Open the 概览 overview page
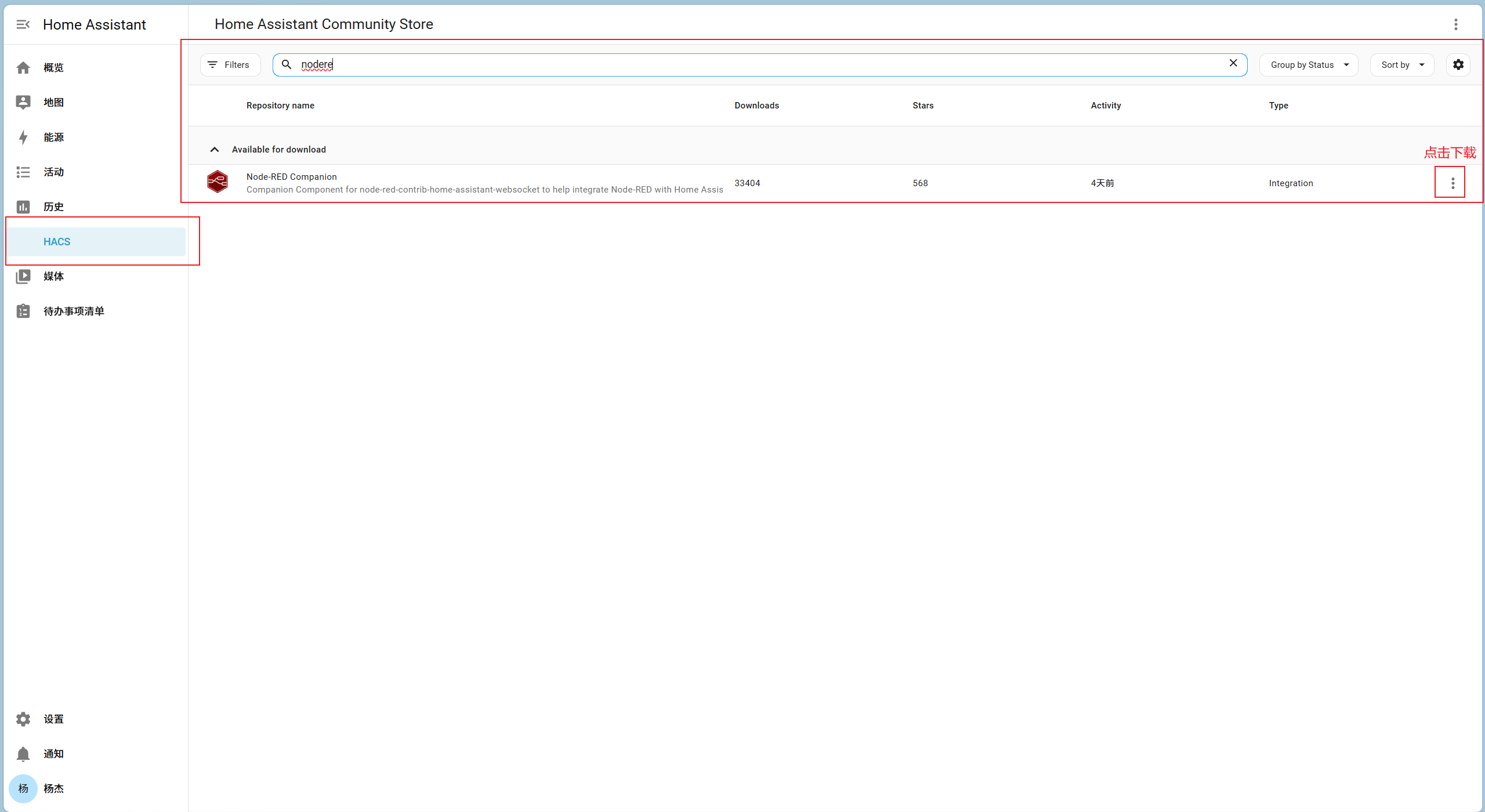1485x812 pixels. point(53,68)
